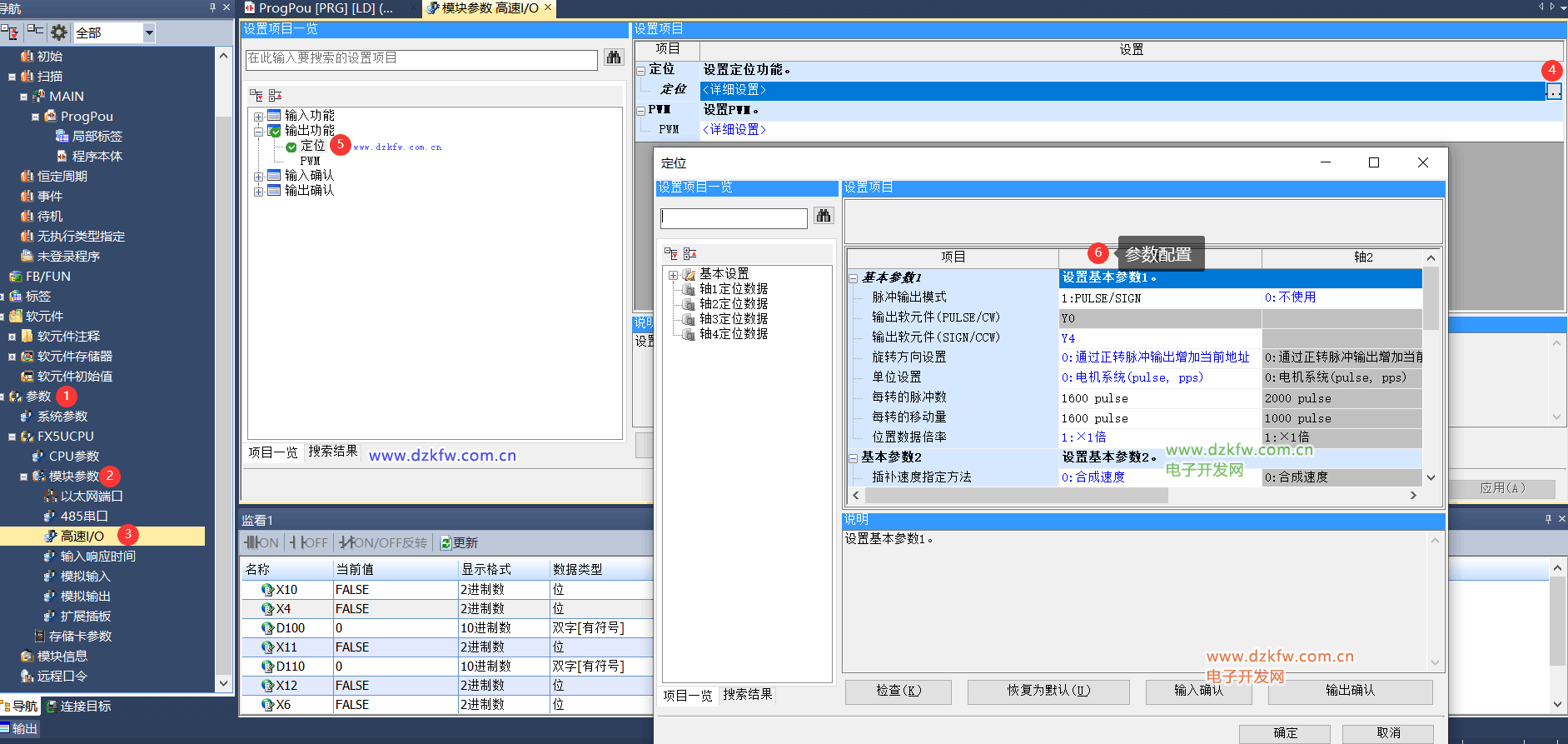The width and height of the screenshot is (1568, 744).
Task: Select the 高速I/O module parameter item
Action: pyautogui.click(x=82, y=536)
